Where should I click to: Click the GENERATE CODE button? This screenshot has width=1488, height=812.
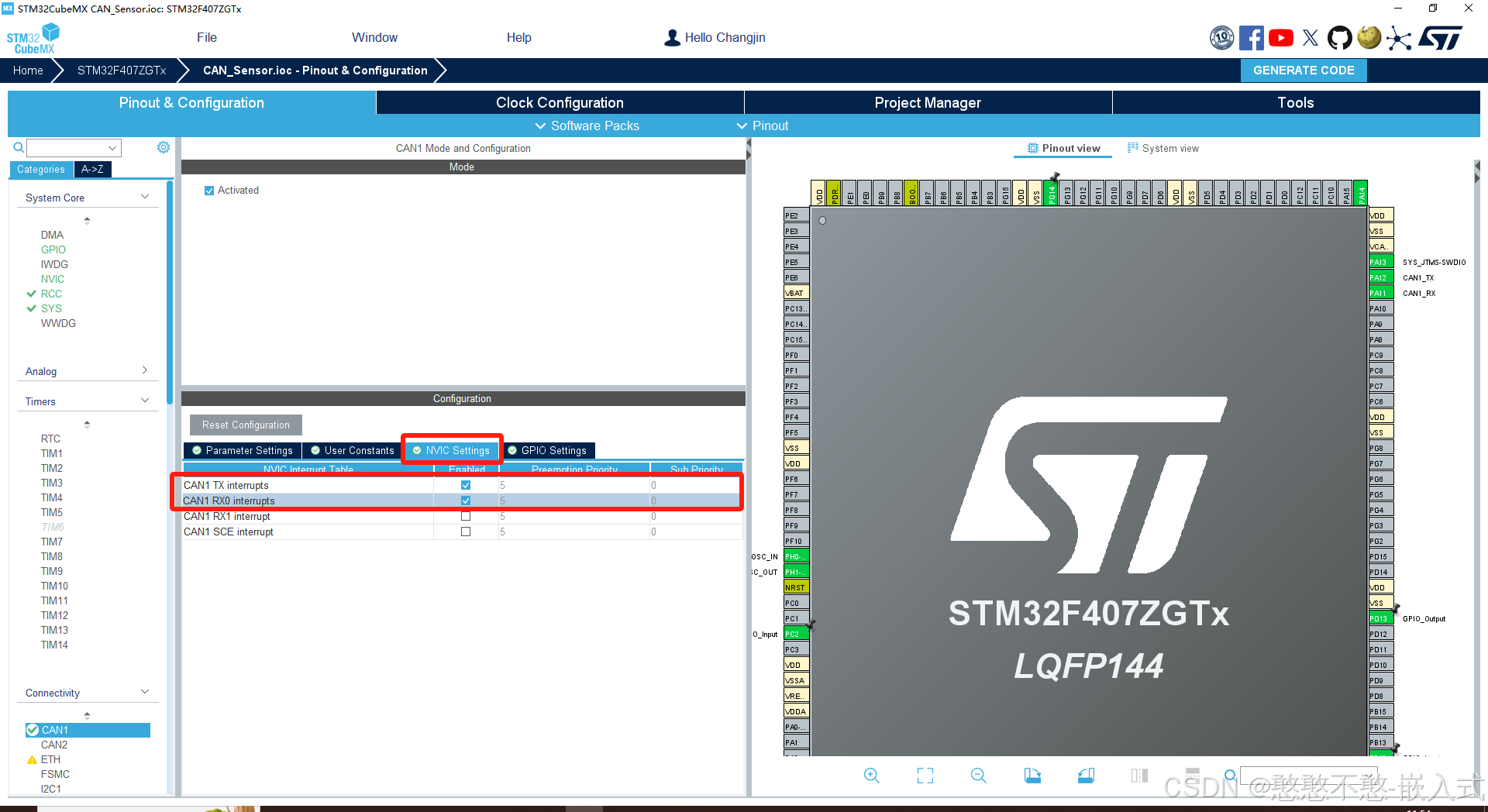tap(1304, 70)
